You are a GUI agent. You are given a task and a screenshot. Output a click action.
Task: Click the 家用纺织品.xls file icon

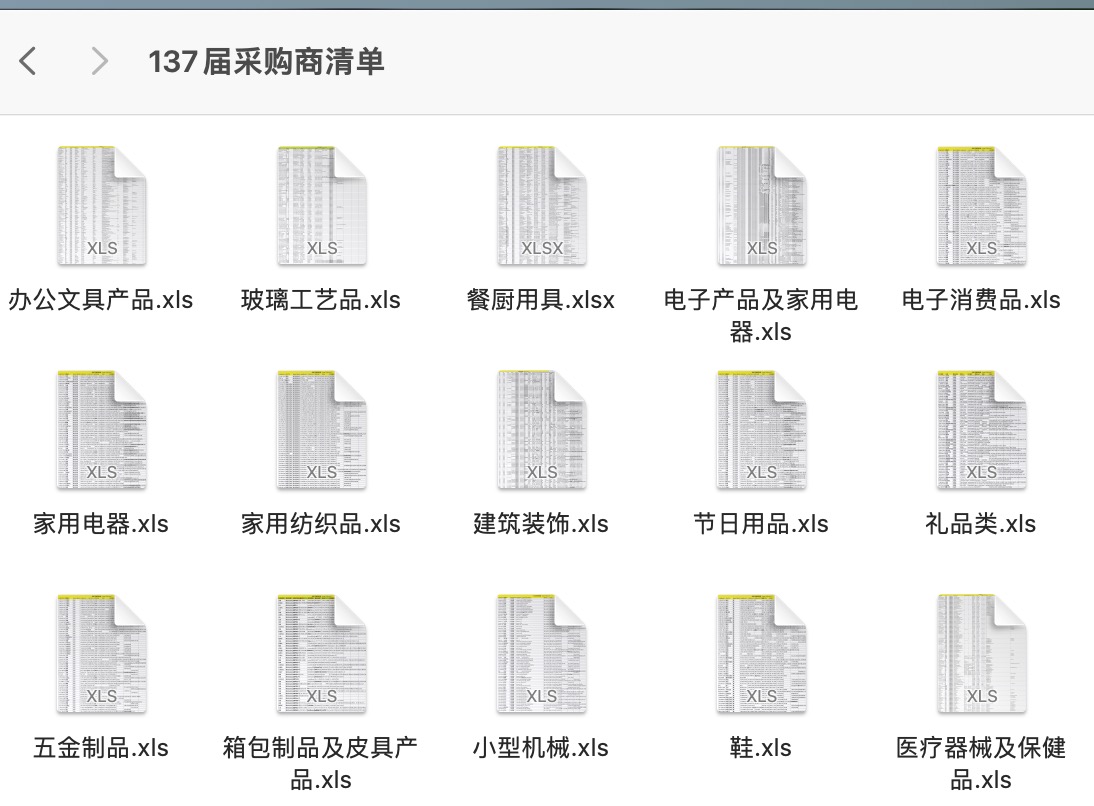point(320,429)
